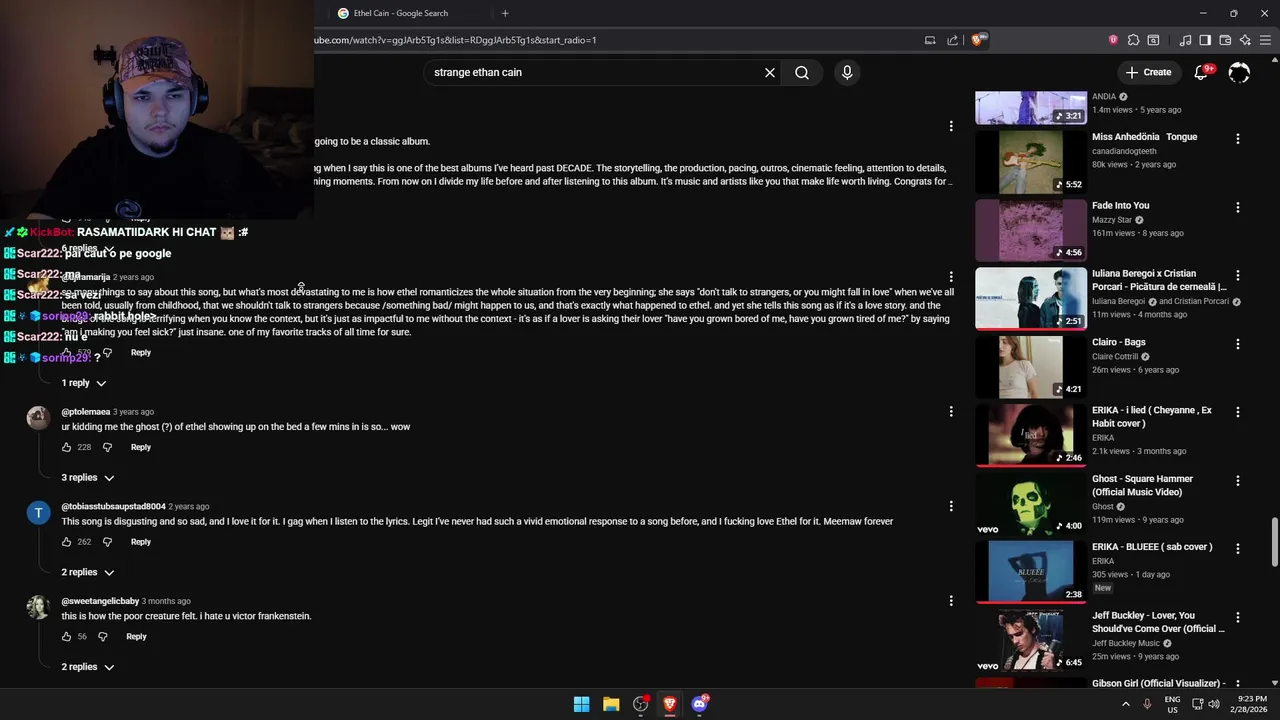The width and height of the screenshot is (1280, 720).
Task: Toggle the taskbar microphone mute icon
Action: (1147, 704)
